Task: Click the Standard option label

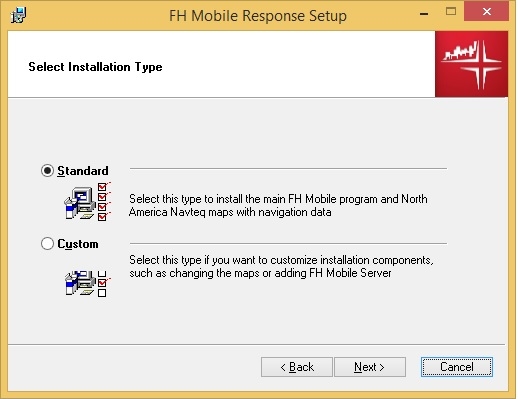Action: pyautogui.click(x=83, y=171)
